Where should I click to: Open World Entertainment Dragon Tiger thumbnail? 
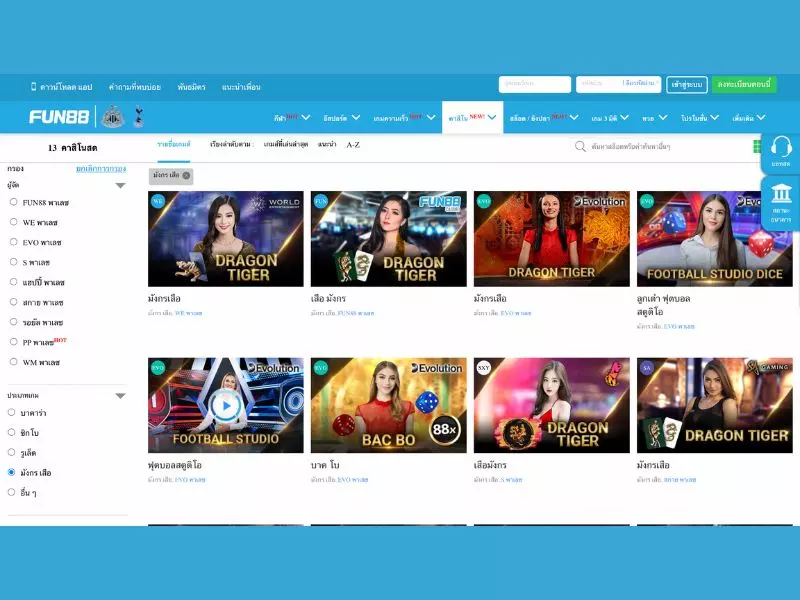pos(226,239)
